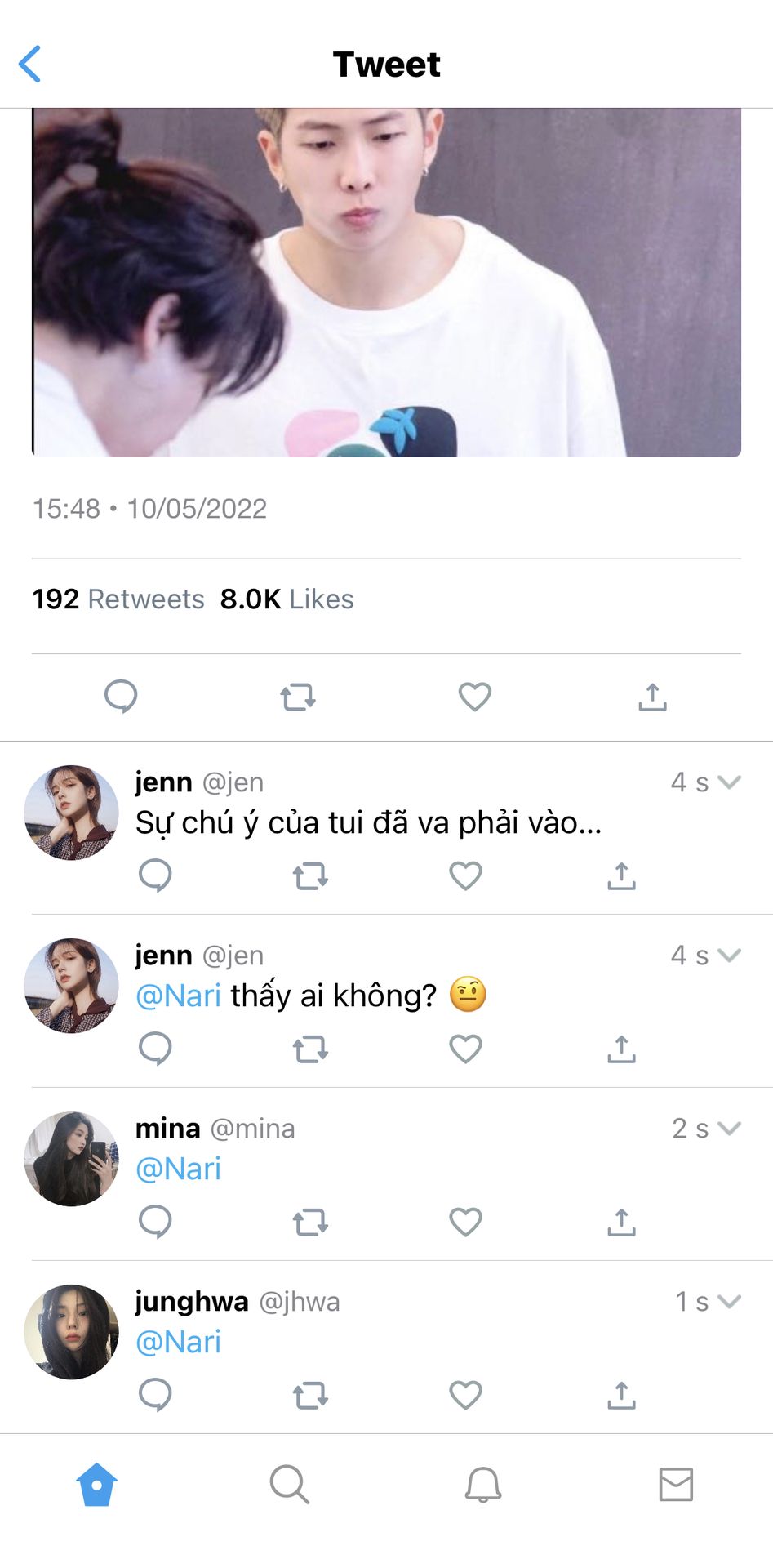Viewport: 773px width, 1568px height.
Task: Open the tweet's attached photo
Action: coord(386,282)
